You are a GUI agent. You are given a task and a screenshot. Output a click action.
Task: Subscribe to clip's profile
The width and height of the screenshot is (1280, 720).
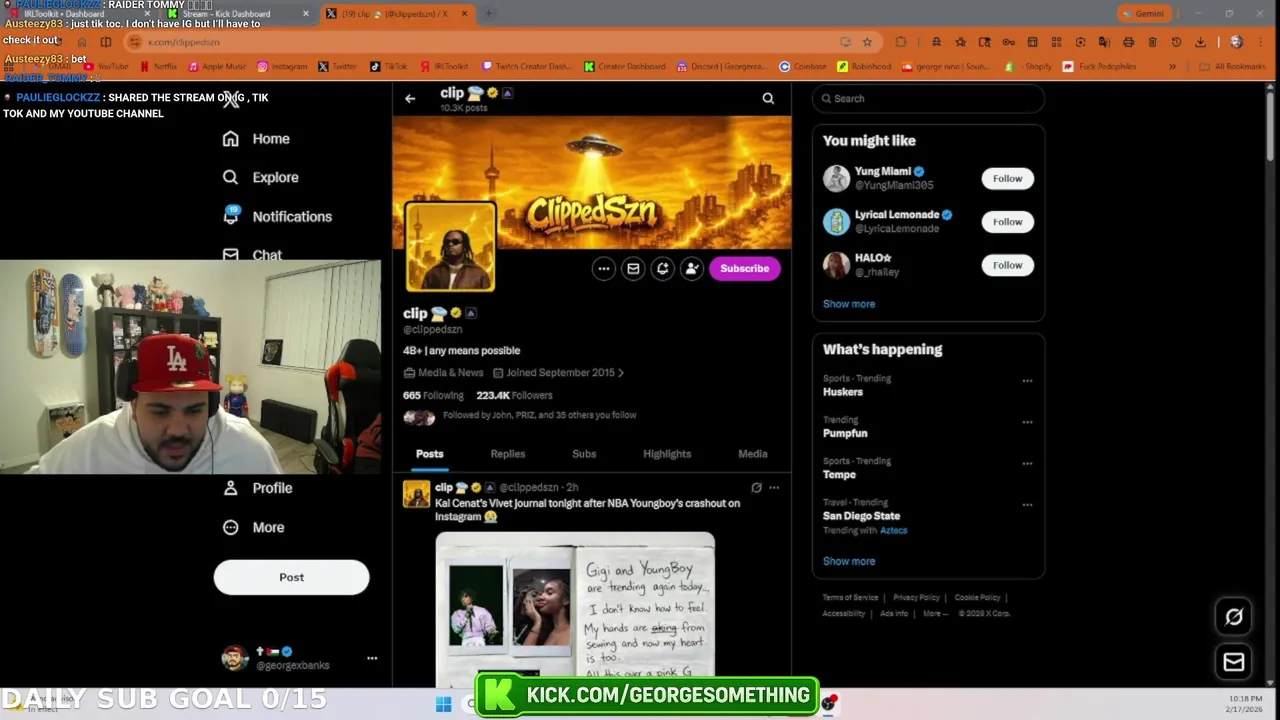[745, 268]
